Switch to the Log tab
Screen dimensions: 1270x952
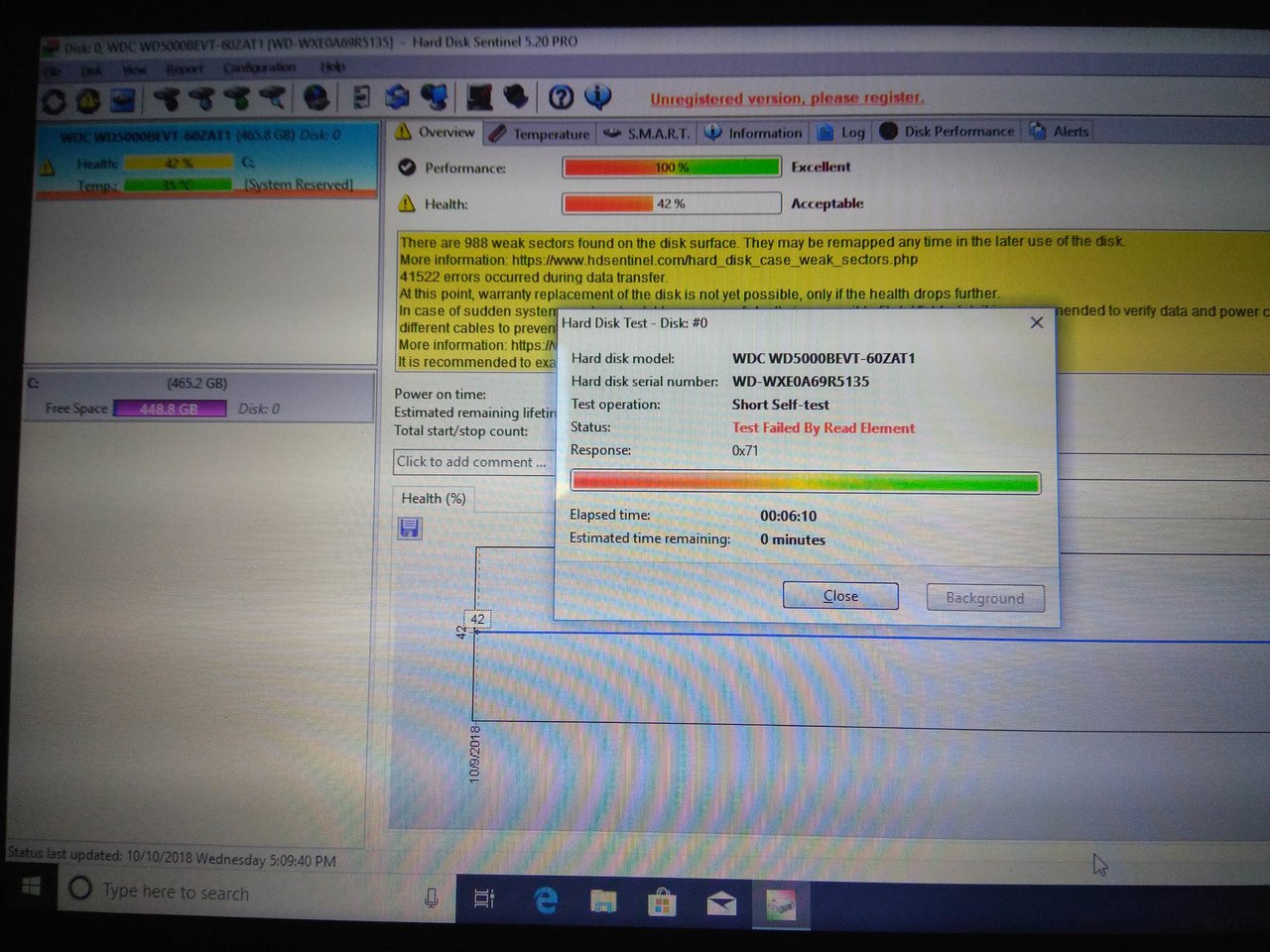click(x=841, y=132)
